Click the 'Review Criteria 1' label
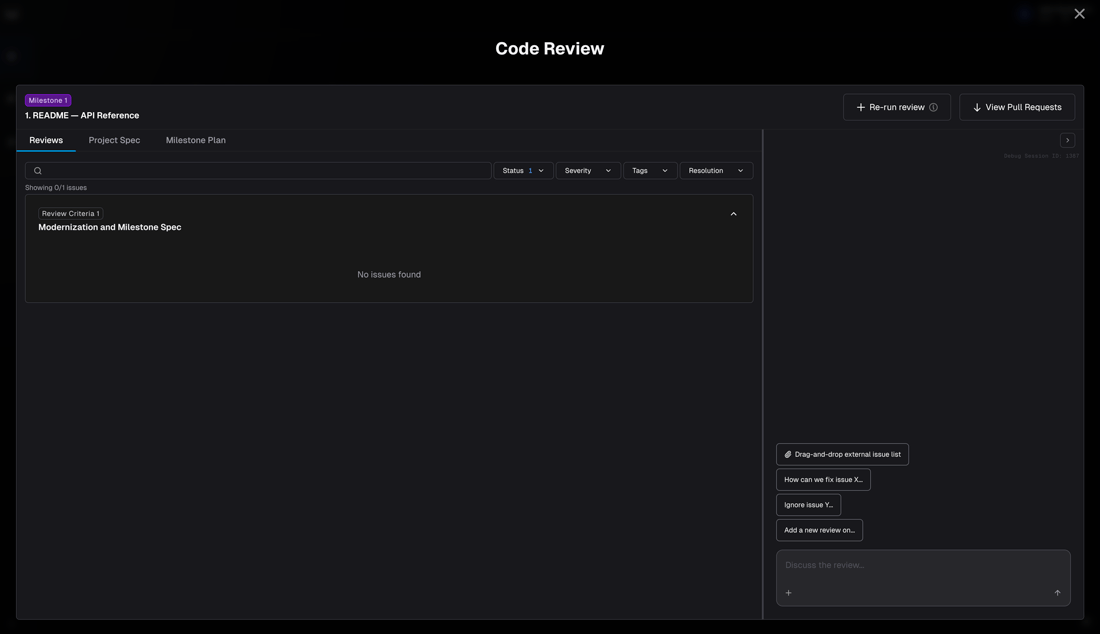Screen dimensions: 1100x634 click(70, 213)
